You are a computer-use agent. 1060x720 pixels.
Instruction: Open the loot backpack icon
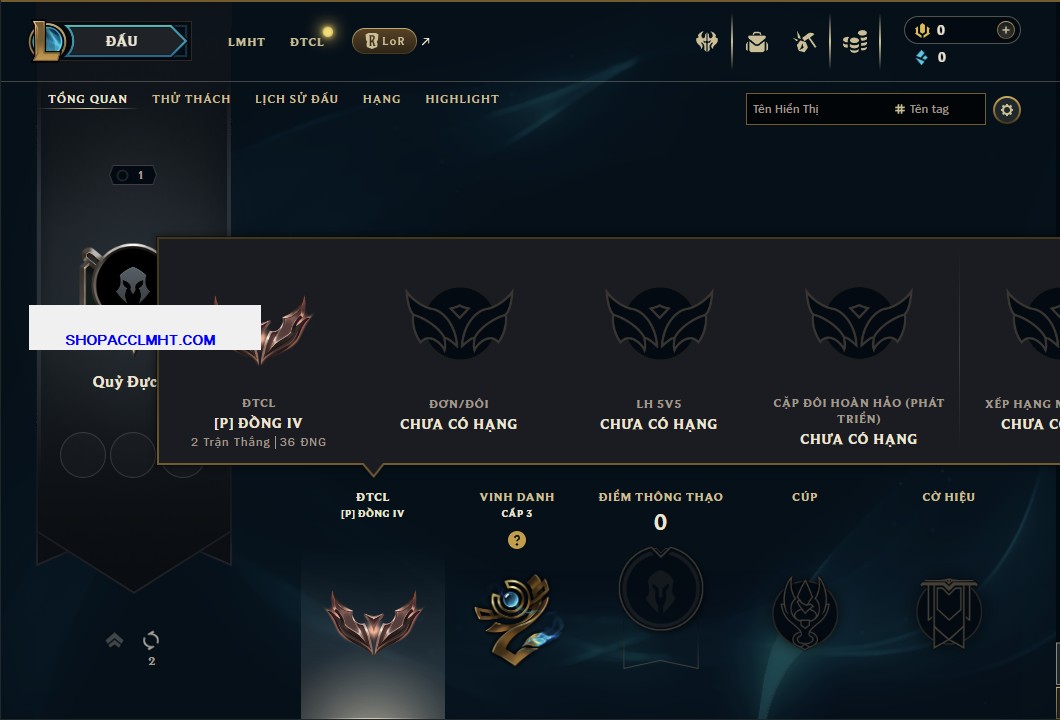click(x=756, y=42)
